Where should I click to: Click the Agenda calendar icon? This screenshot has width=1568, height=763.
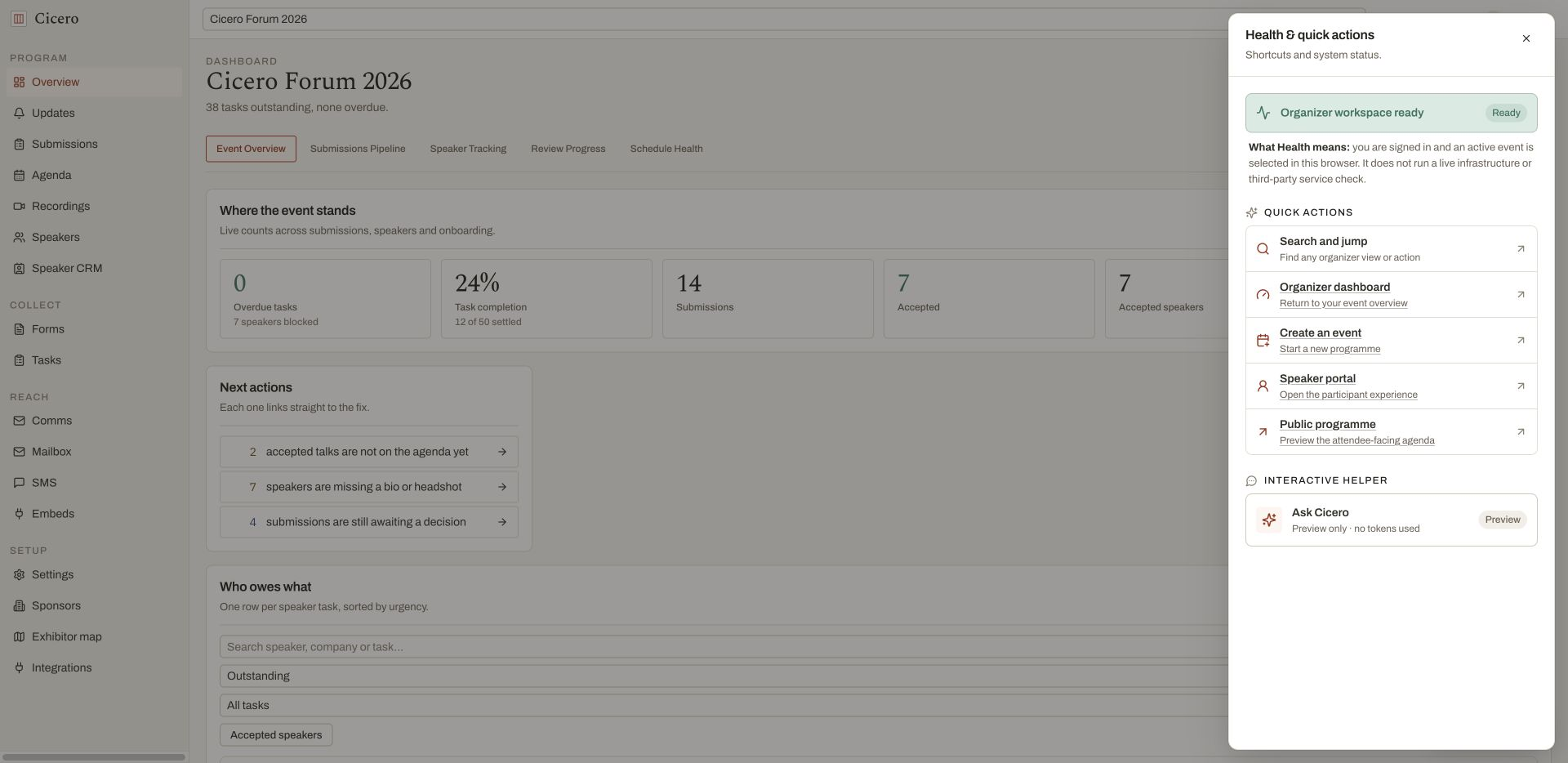tap(19, 176)
